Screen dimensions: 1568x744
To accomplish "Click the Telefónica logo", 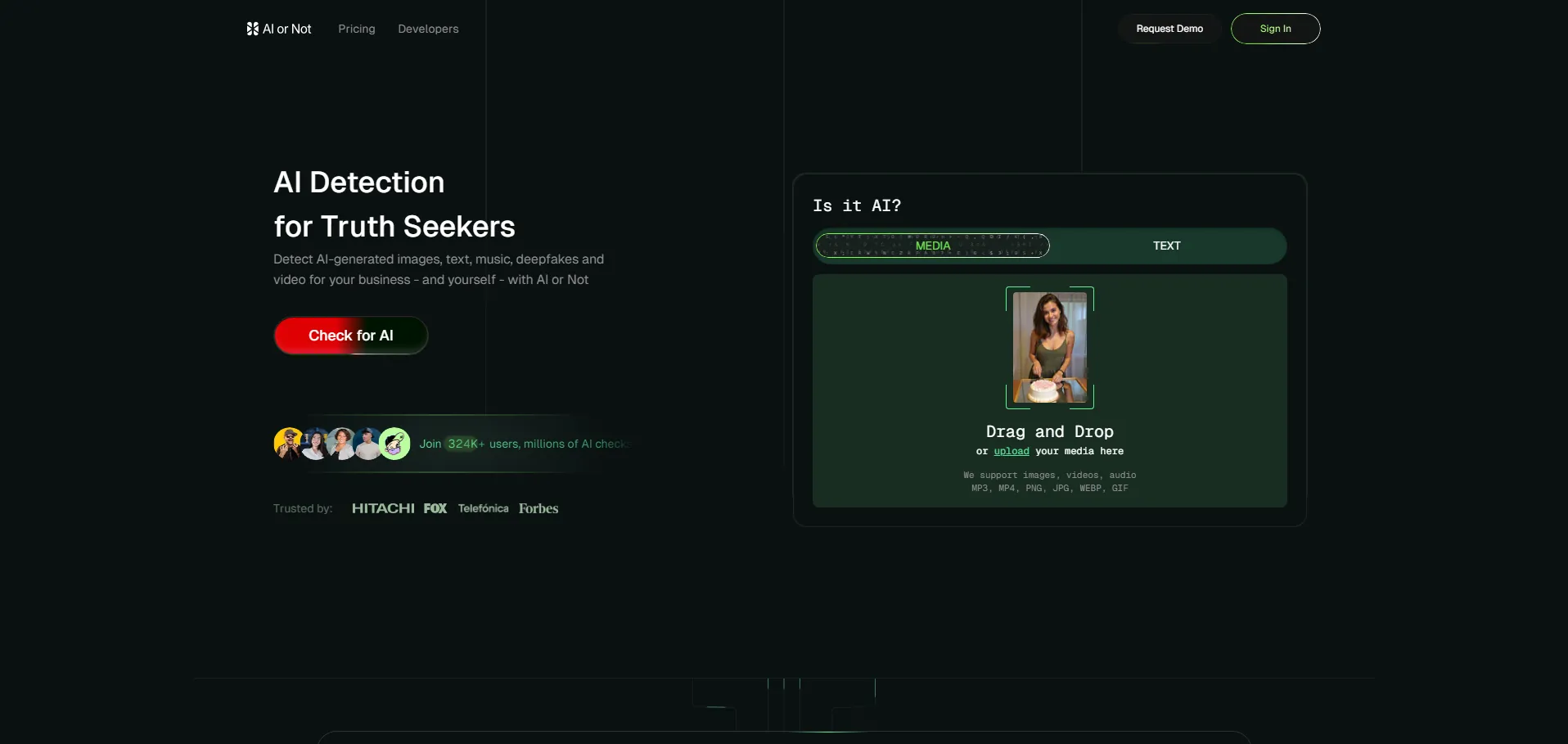I will 483,508.
